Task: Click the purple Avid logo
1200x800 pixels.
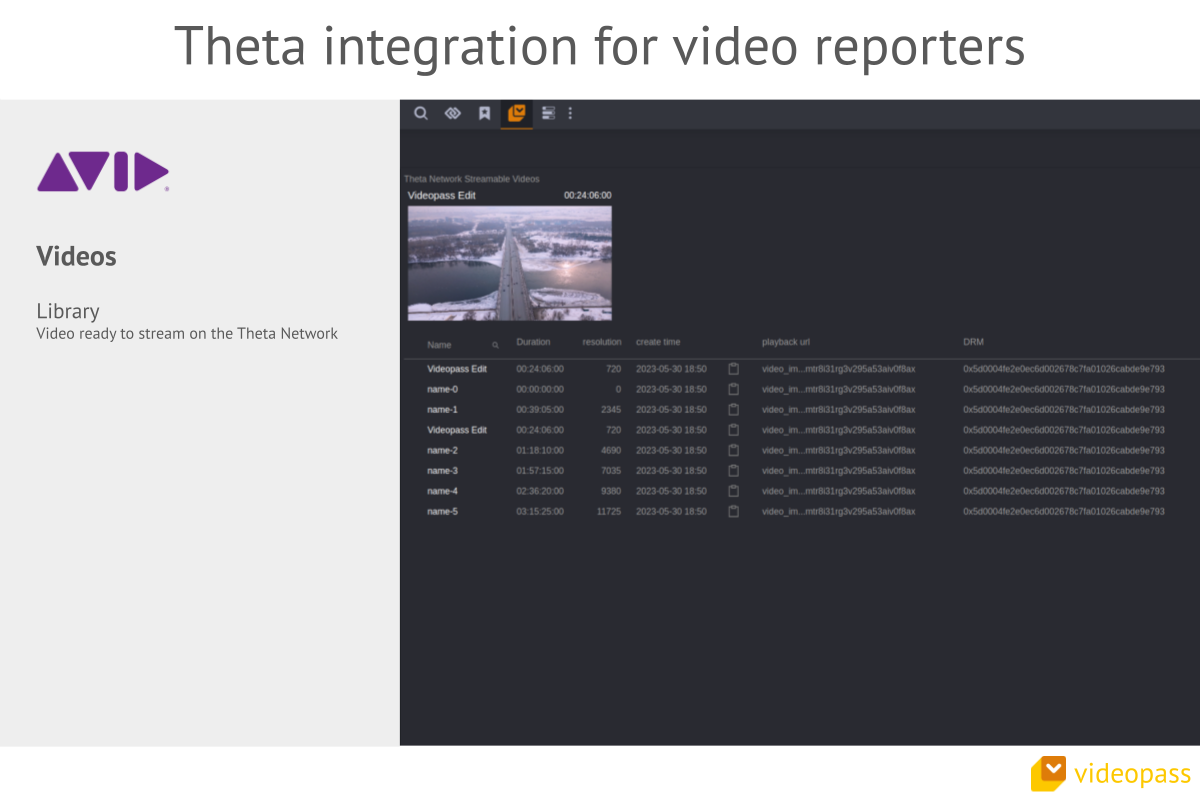Action: pos(103,172)
